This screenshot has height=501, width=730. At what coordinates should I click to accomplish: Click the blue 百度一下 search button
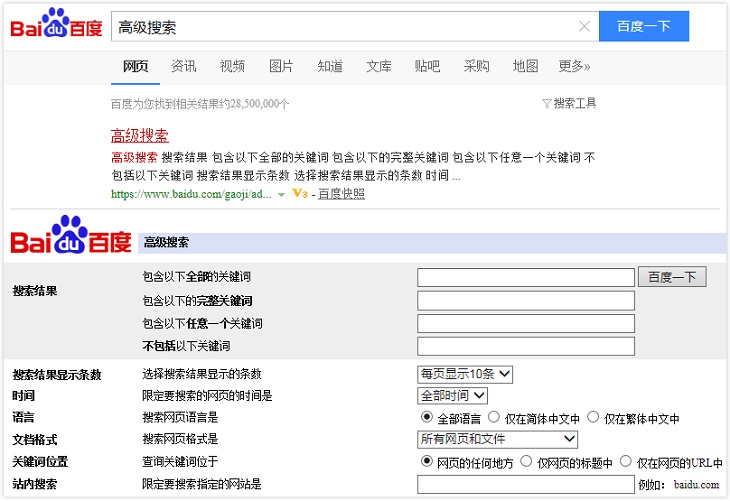644,27
